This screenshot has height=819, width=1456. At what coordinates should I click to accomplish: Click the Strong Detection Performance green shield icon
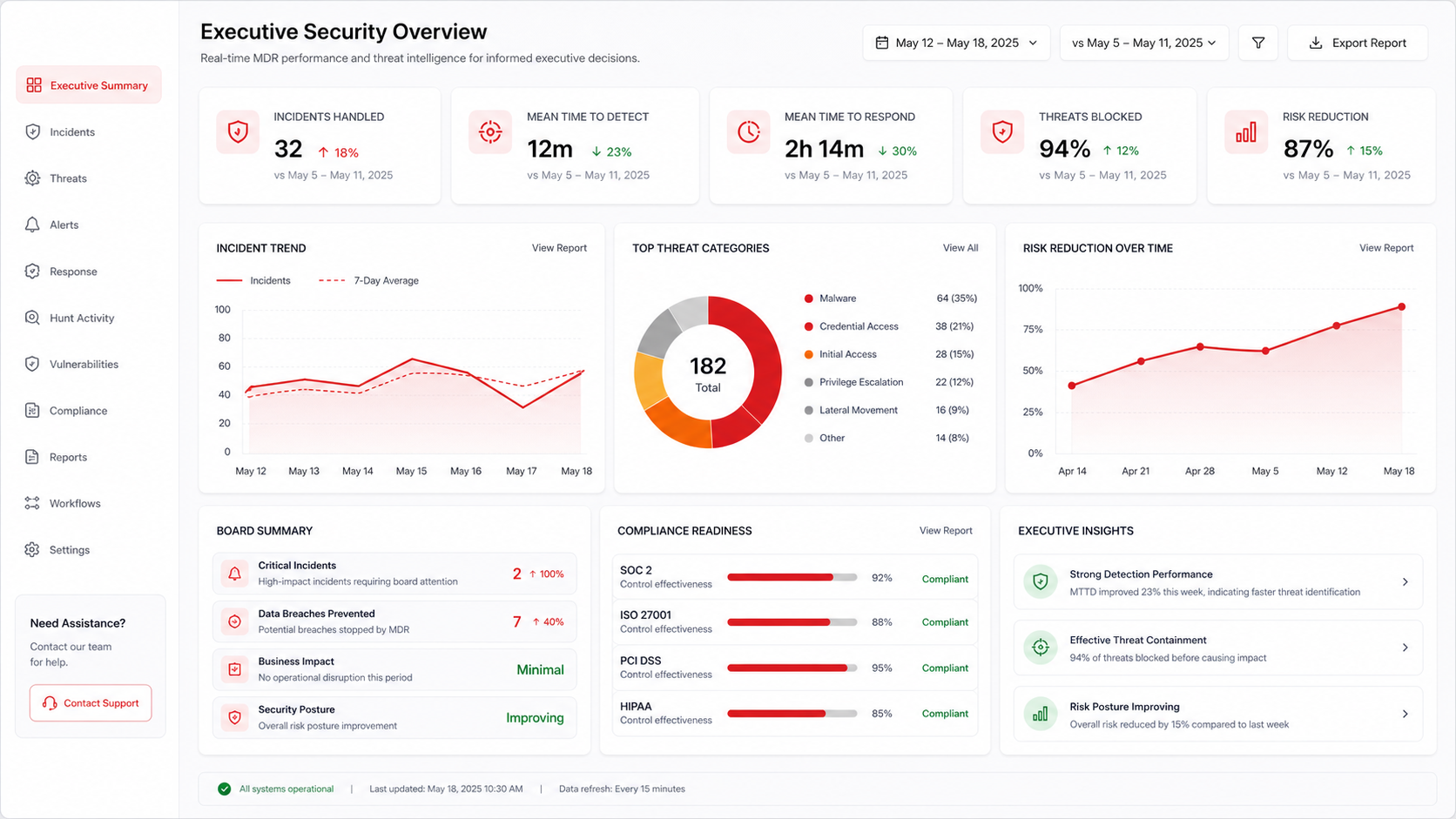[x=1040, y=581]
